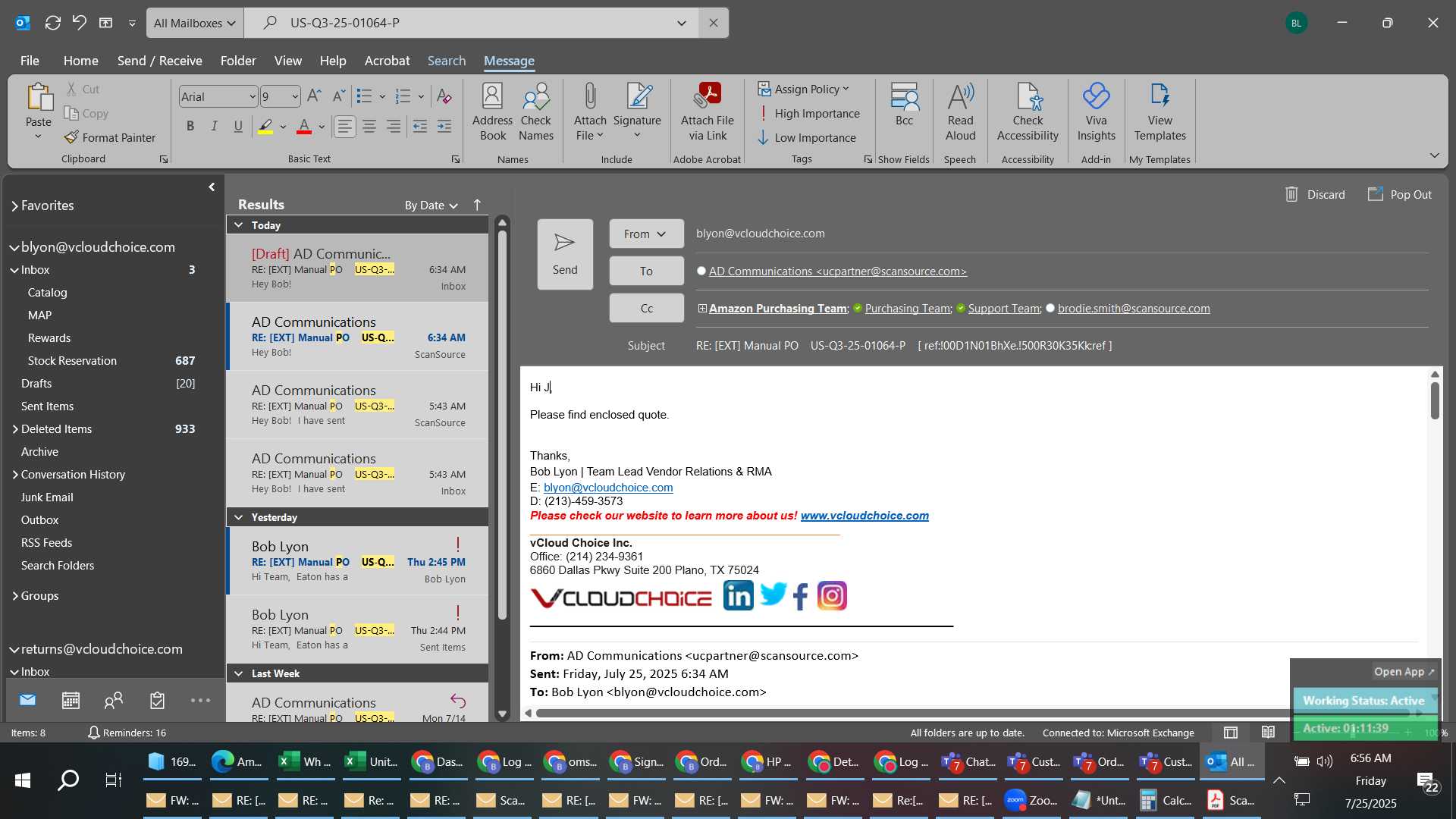The image size is (1456, 819).
Task: Open the Assign Policy dropdown
Action: click(x=804, y=89)
